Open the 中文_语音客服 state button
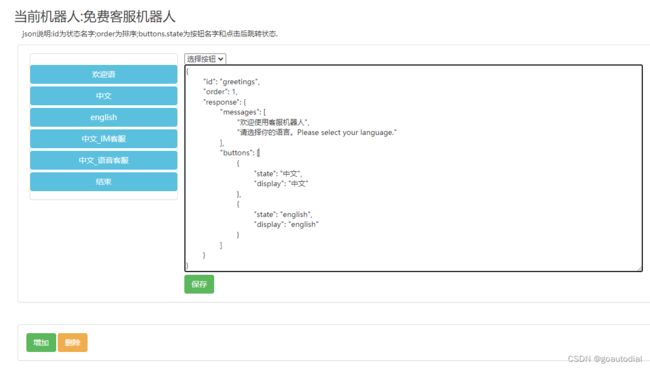Screen dimensions: 650x369 (104, 160)
